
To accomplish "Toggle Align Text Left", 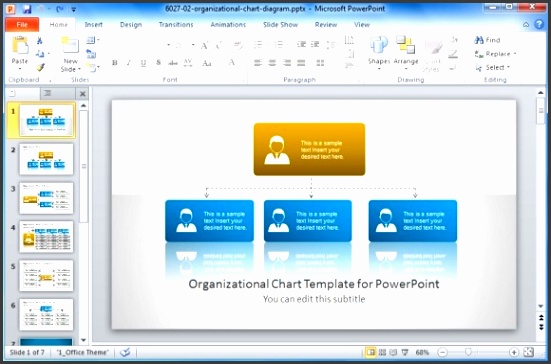I will 258,63.
